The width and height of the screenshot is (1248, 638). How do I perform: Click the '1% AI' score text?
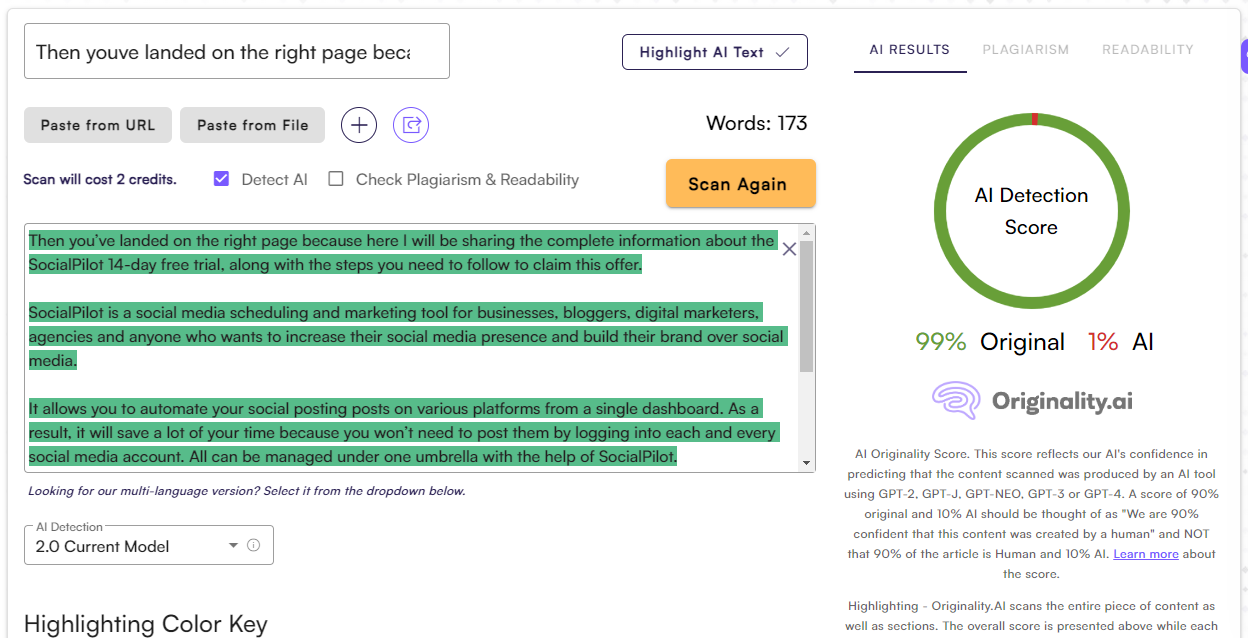[x=1121, y=342]
